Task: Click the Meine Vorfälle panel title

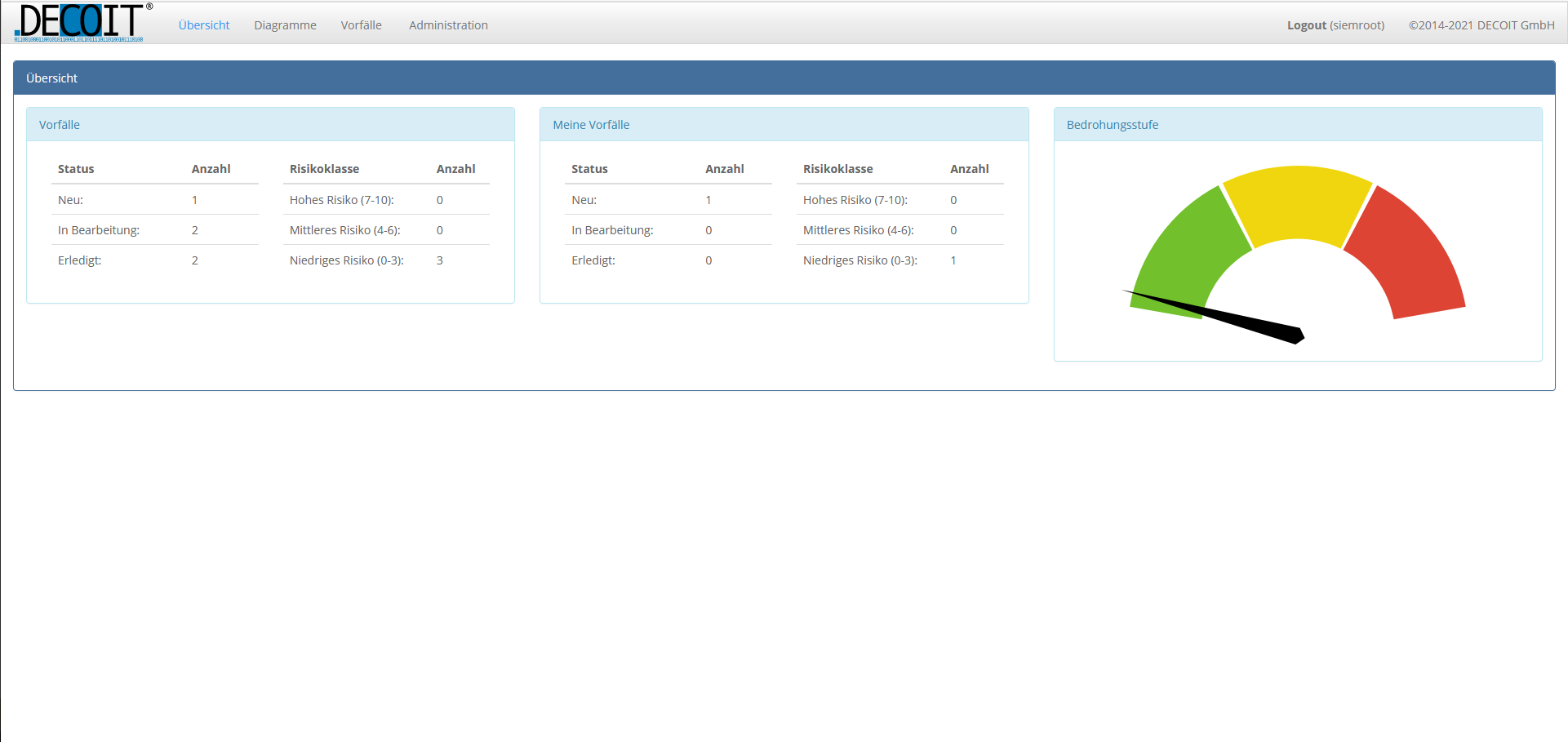Action: [591, 125]
